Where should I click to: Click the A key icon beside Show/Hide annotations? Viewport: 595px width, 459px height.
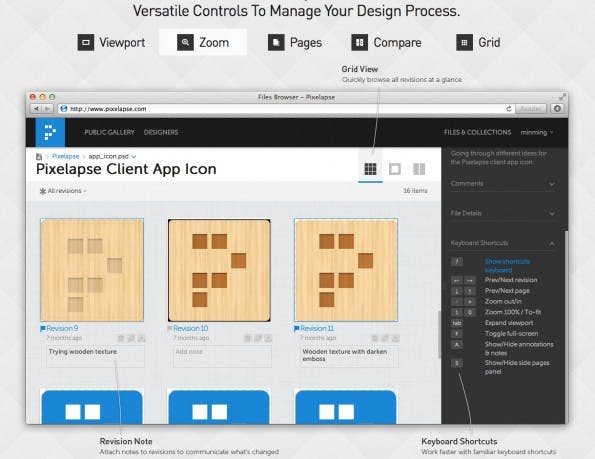[x=456, y=345]
